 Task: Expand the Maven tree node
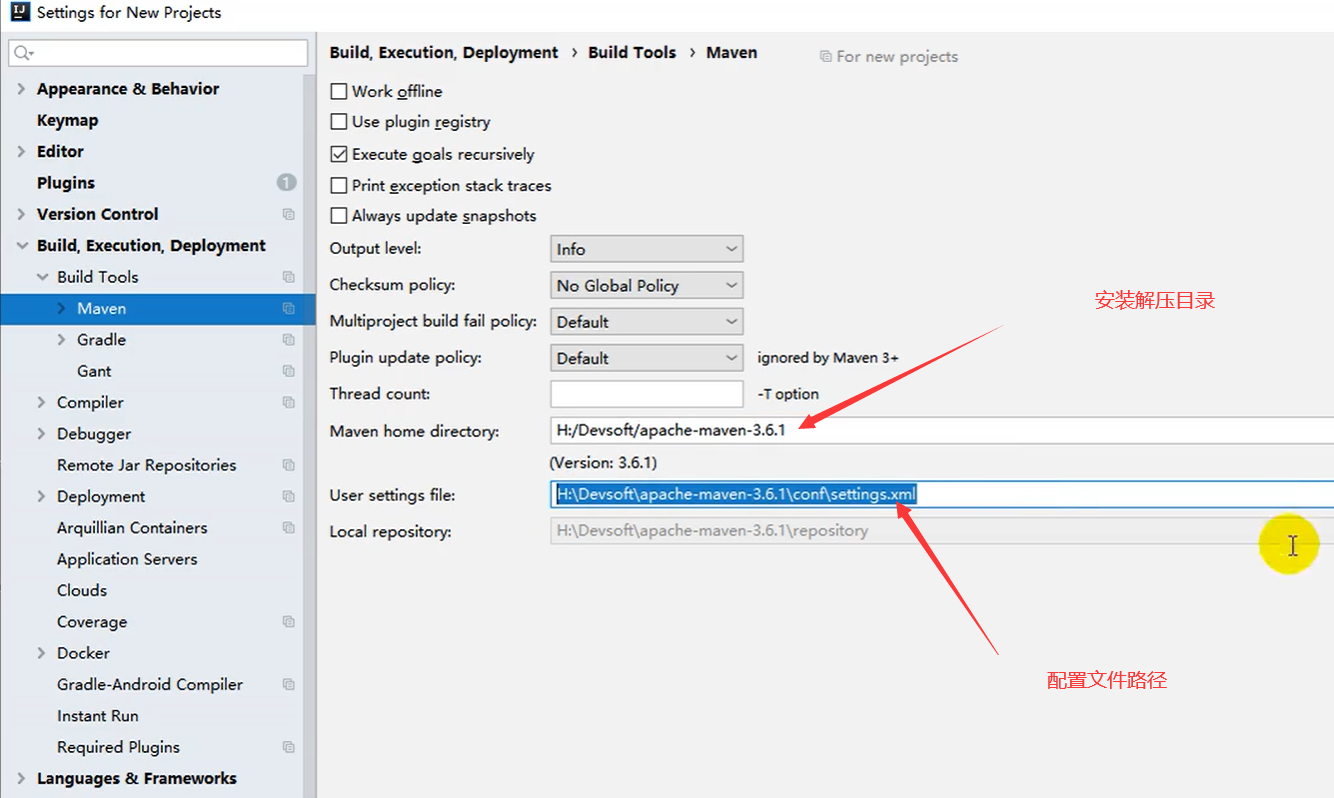(62, 308)
